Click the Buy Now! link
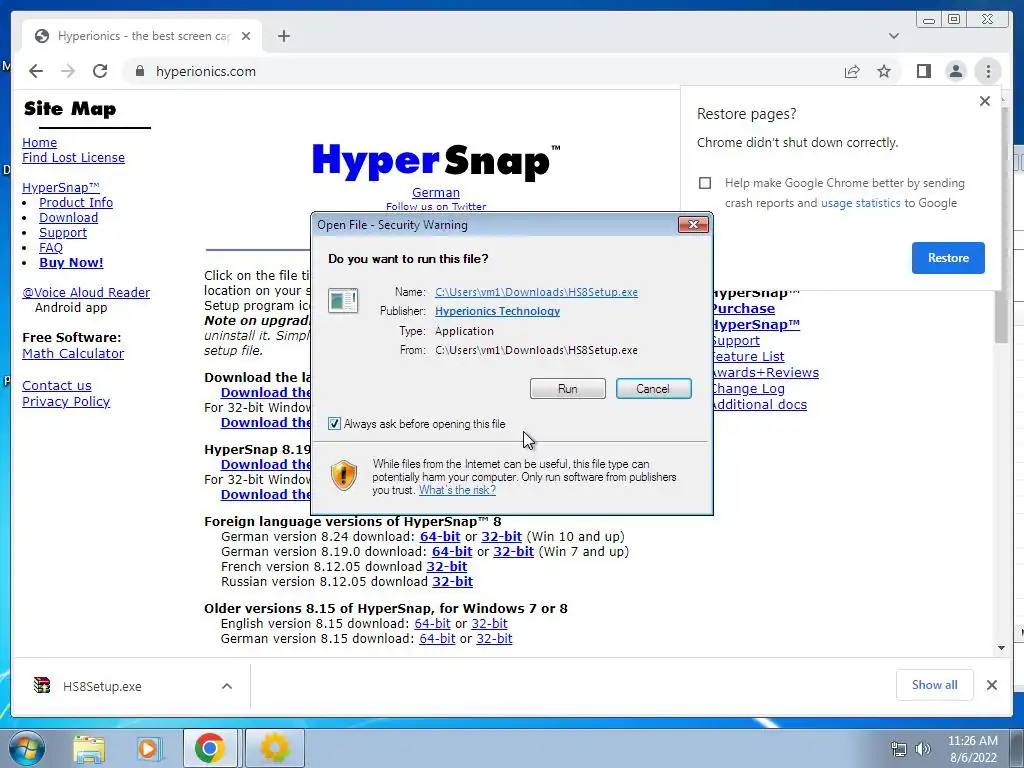Screen dimensions: 1024x768 (x=71, y=263)
